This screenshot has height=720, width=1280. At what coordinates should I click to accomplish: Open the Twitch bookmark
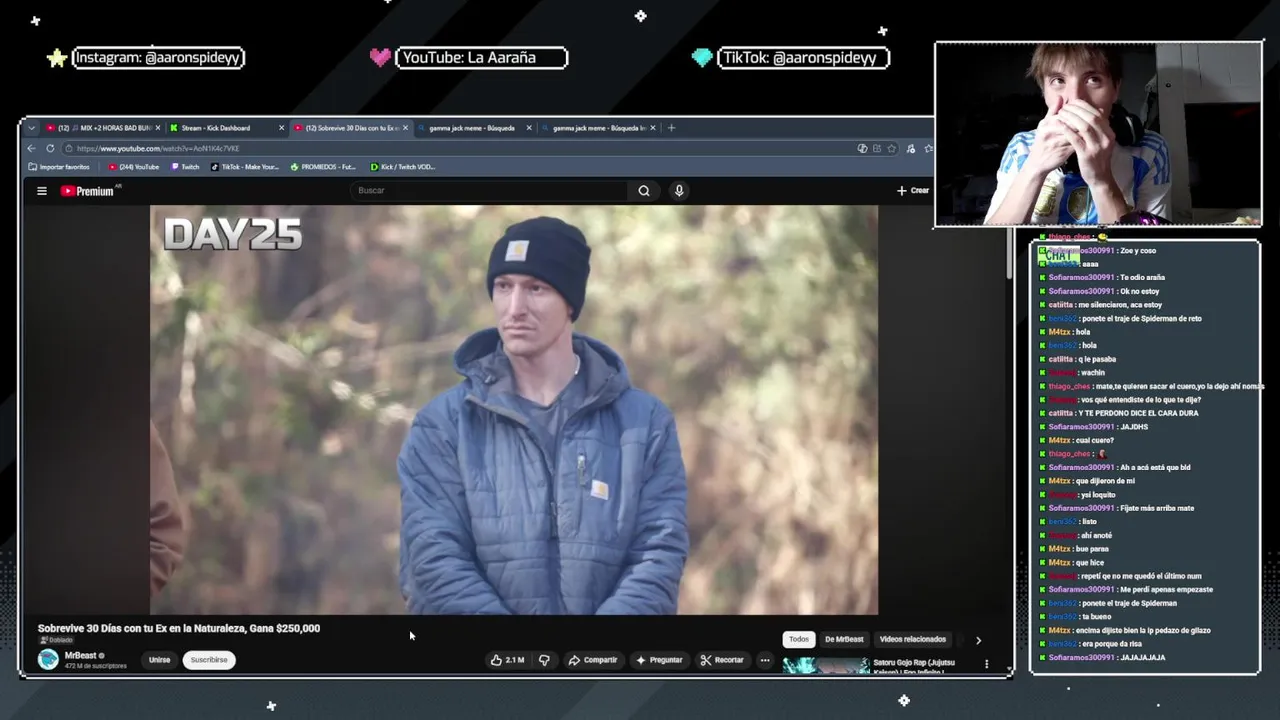tap(186, 167)
